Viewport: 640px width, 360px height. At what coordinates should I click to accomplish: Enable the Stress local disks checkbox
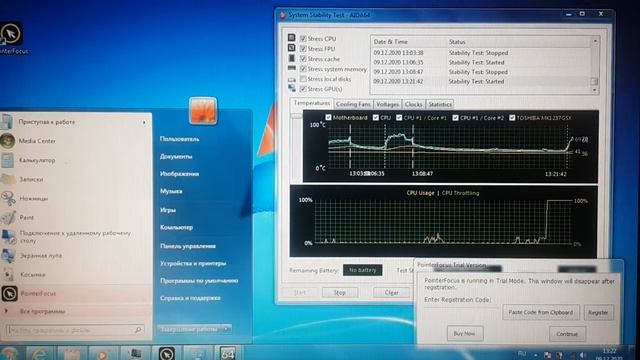[x=303, y=79]
